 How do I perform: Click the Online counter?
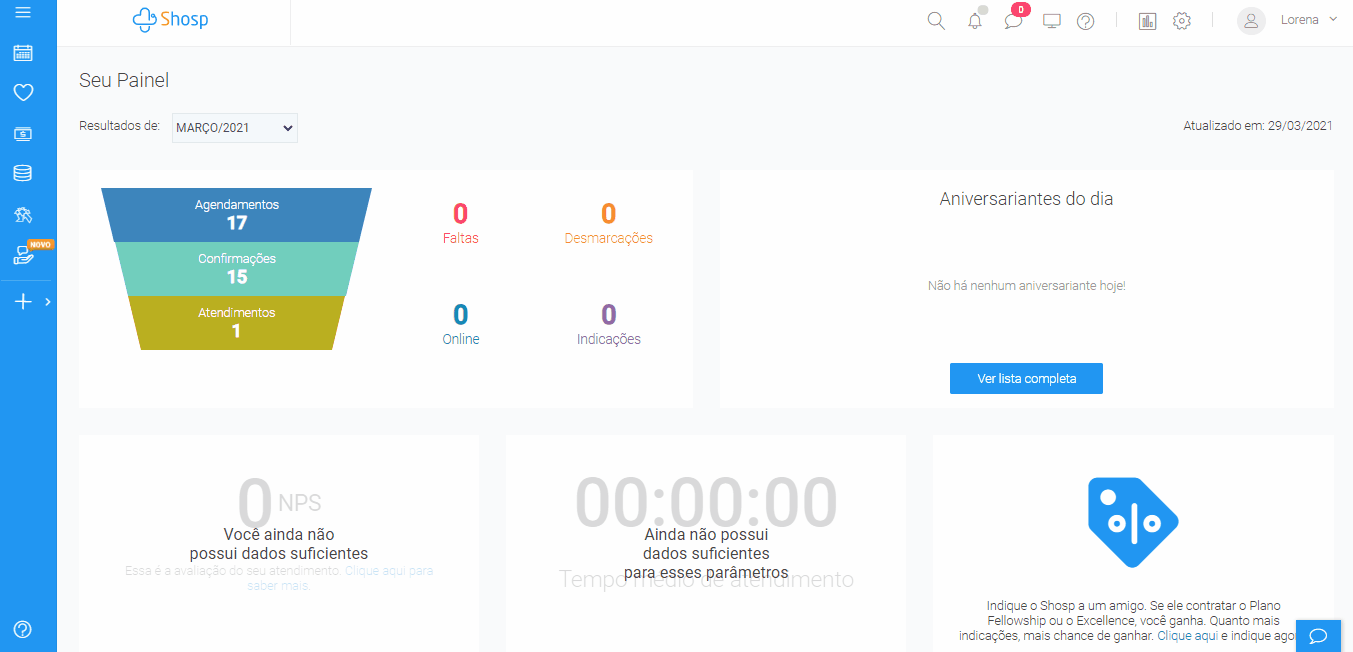coord(460,324)
